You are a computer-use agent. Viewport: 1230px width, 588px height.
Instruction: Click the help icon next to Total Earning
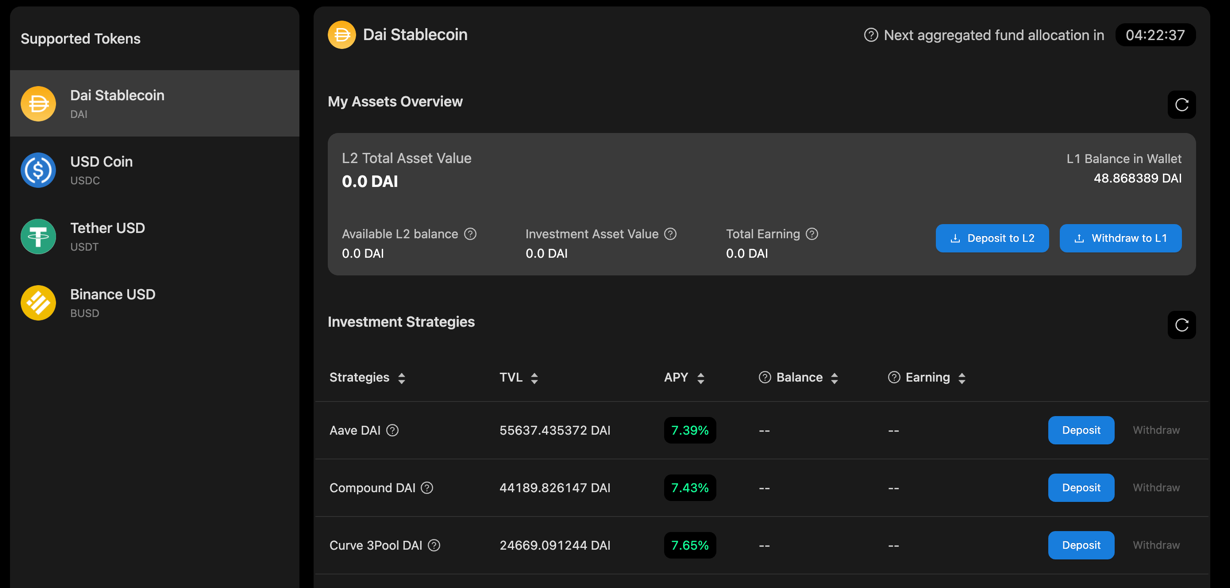coord(812,234)
